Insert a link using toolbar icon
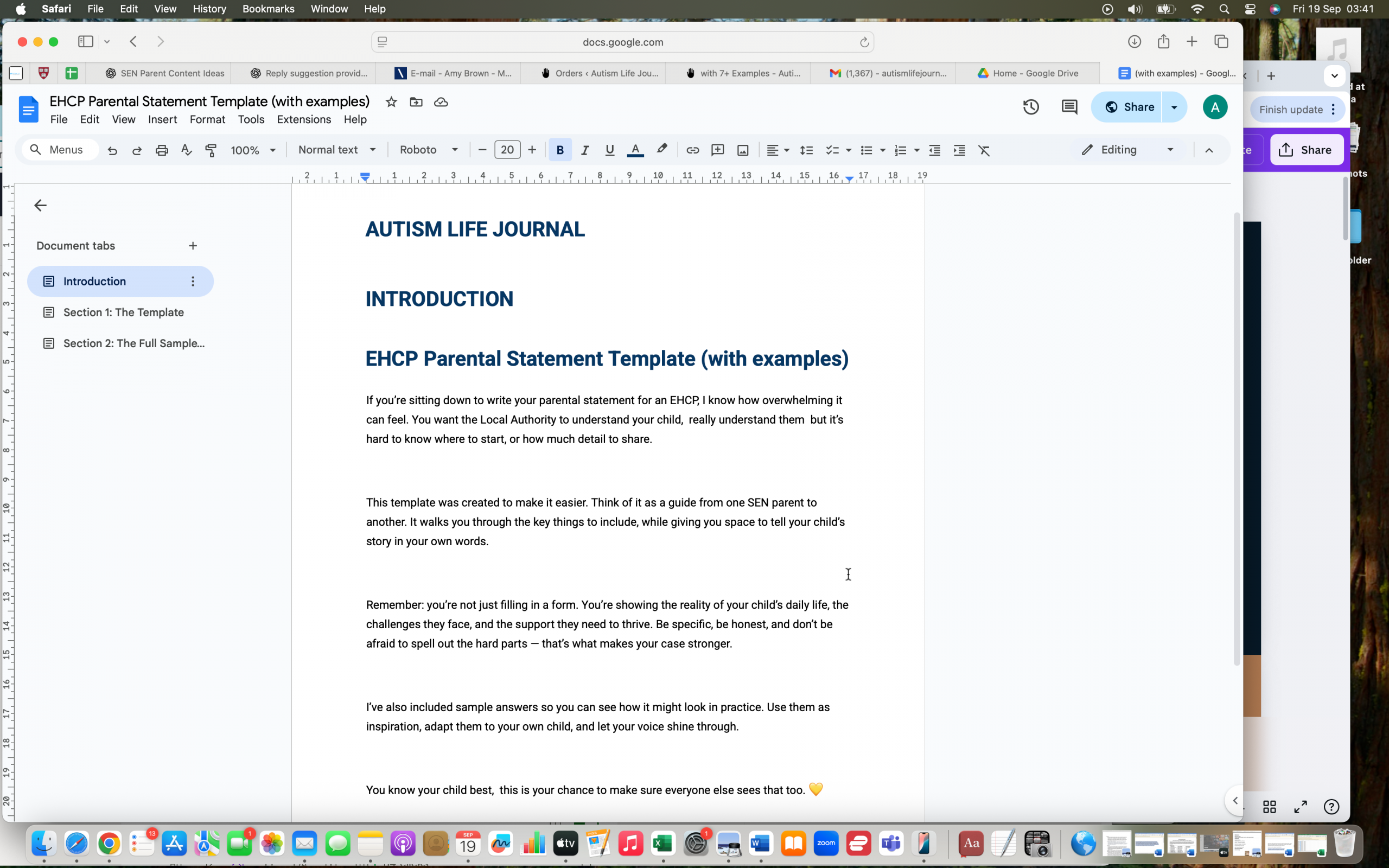Viewport: 1389px width, 868px height. click(693, 150)
